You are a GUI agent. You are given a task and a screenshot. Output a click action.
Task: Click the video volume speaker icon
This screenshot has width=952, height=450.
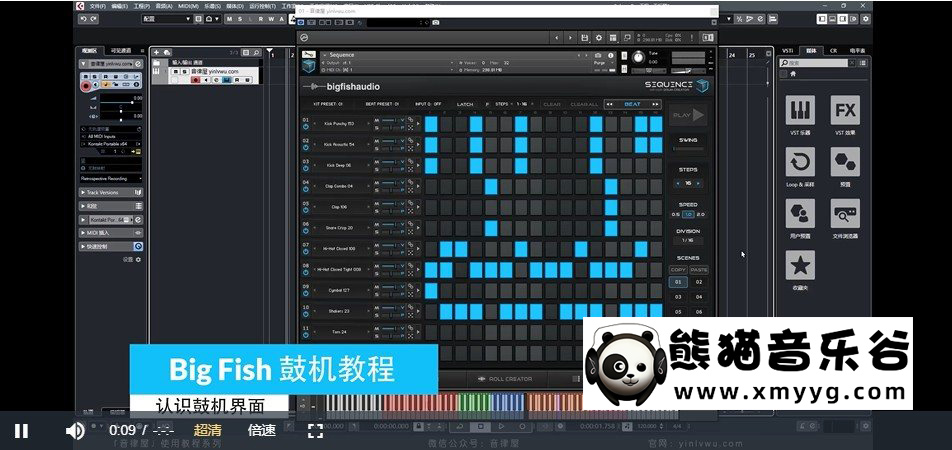[x=75, y=431]
